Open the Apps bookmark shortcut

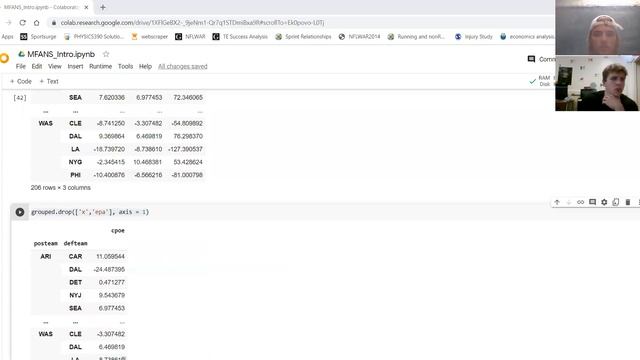tap(7, 37)
